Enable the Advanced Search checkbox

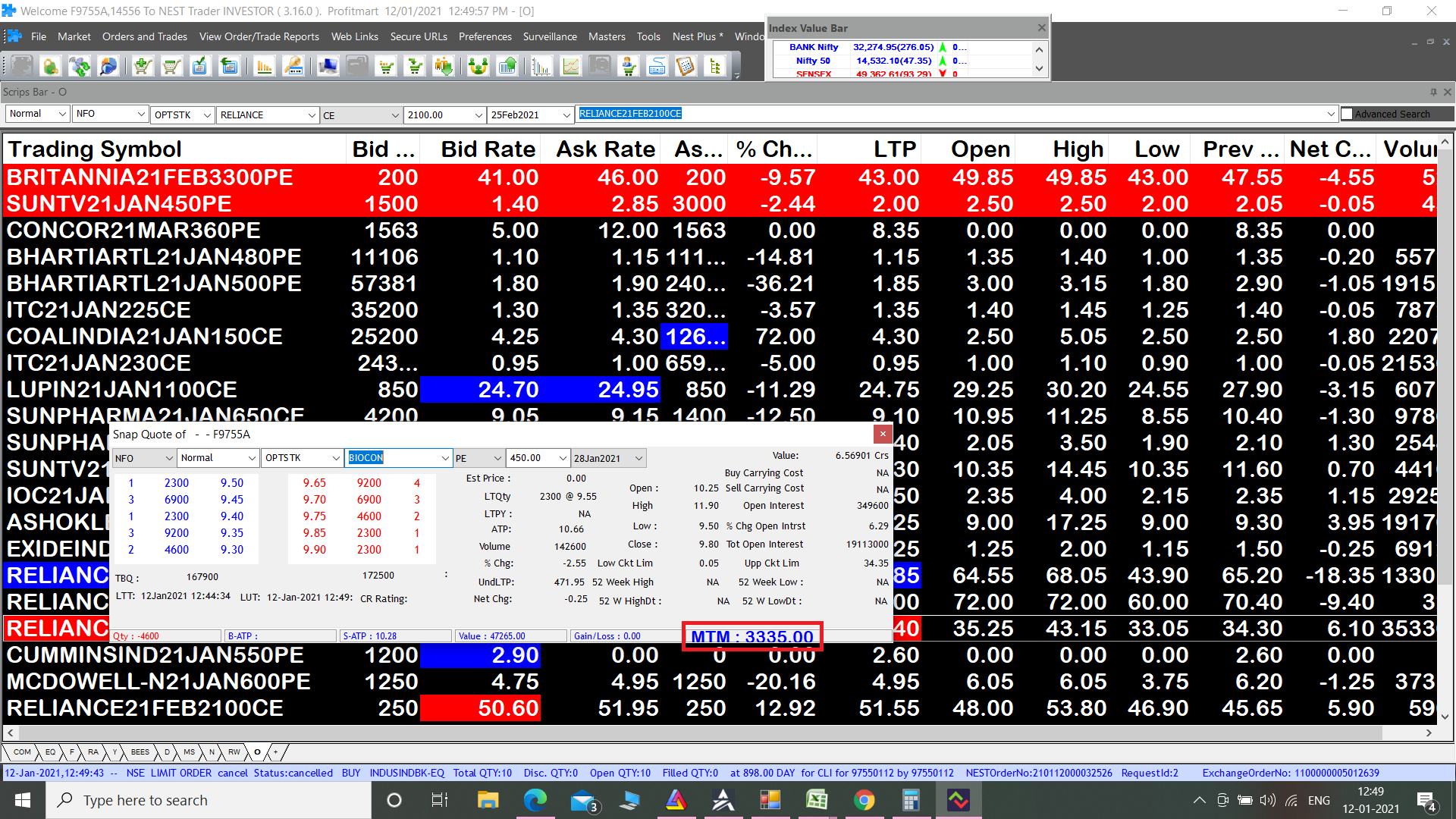pyautogui.click(x=1347, y=114)
